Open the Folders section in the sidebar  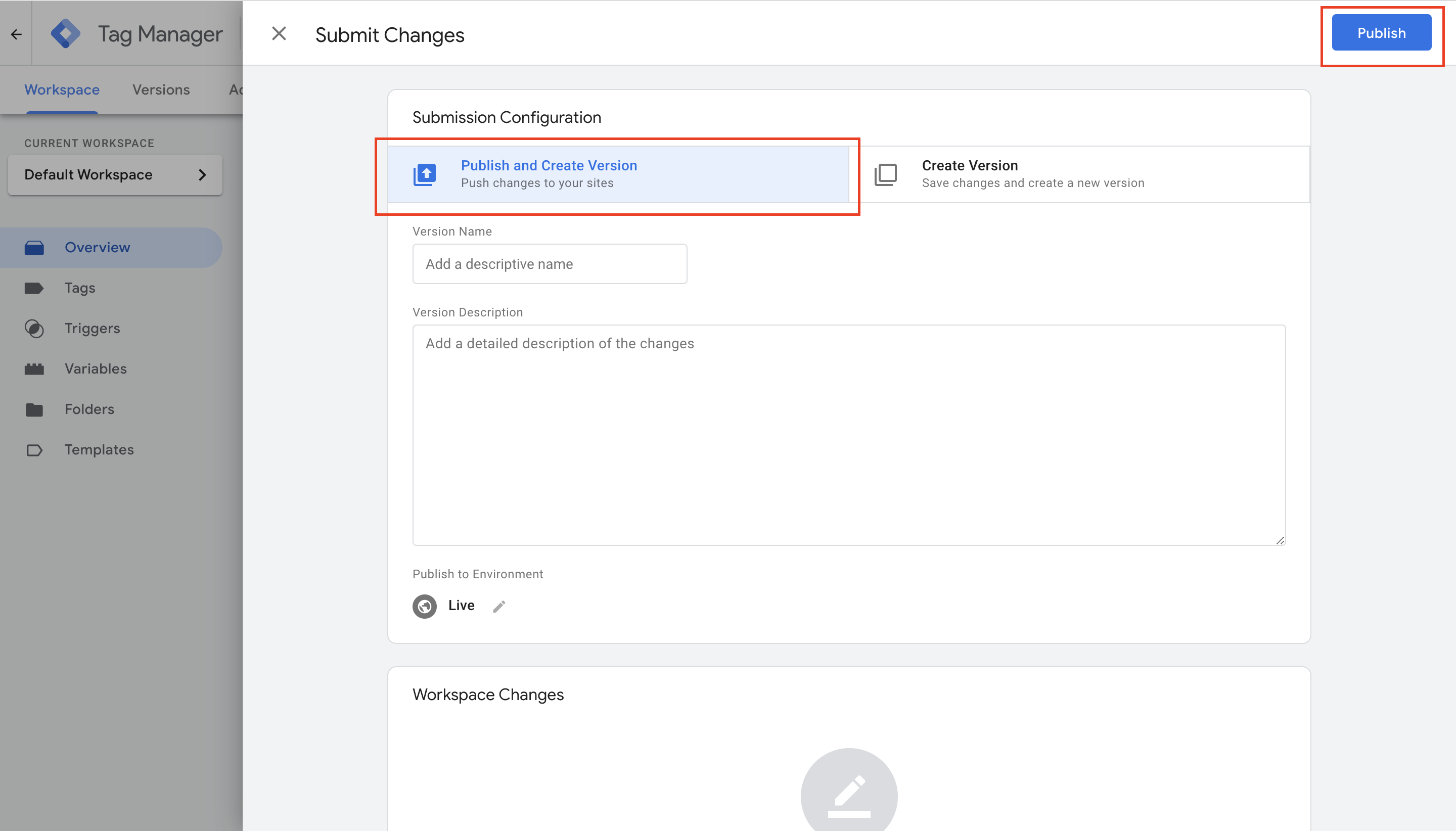[111, 410]
